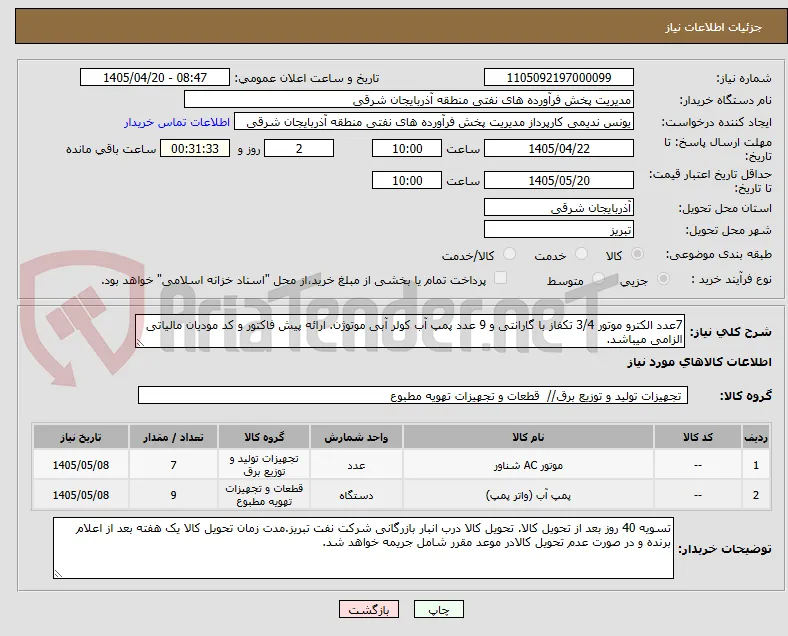
Task: Click the اطلاعات کالاهای مورد نیاز section title
Action: (x=699, y=362)
